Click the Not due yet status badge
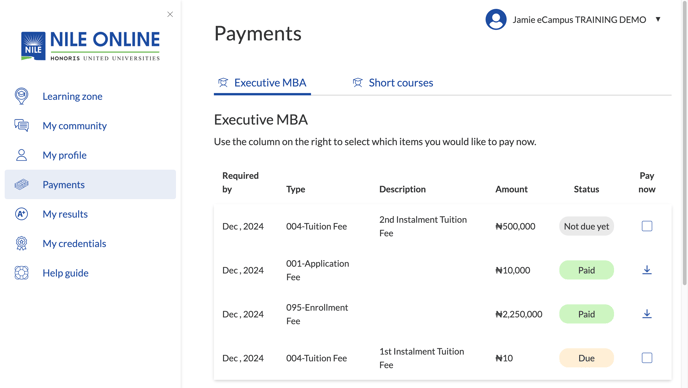Image resolution: width=688 pixels, height=388 pixels. pos(586,226)
